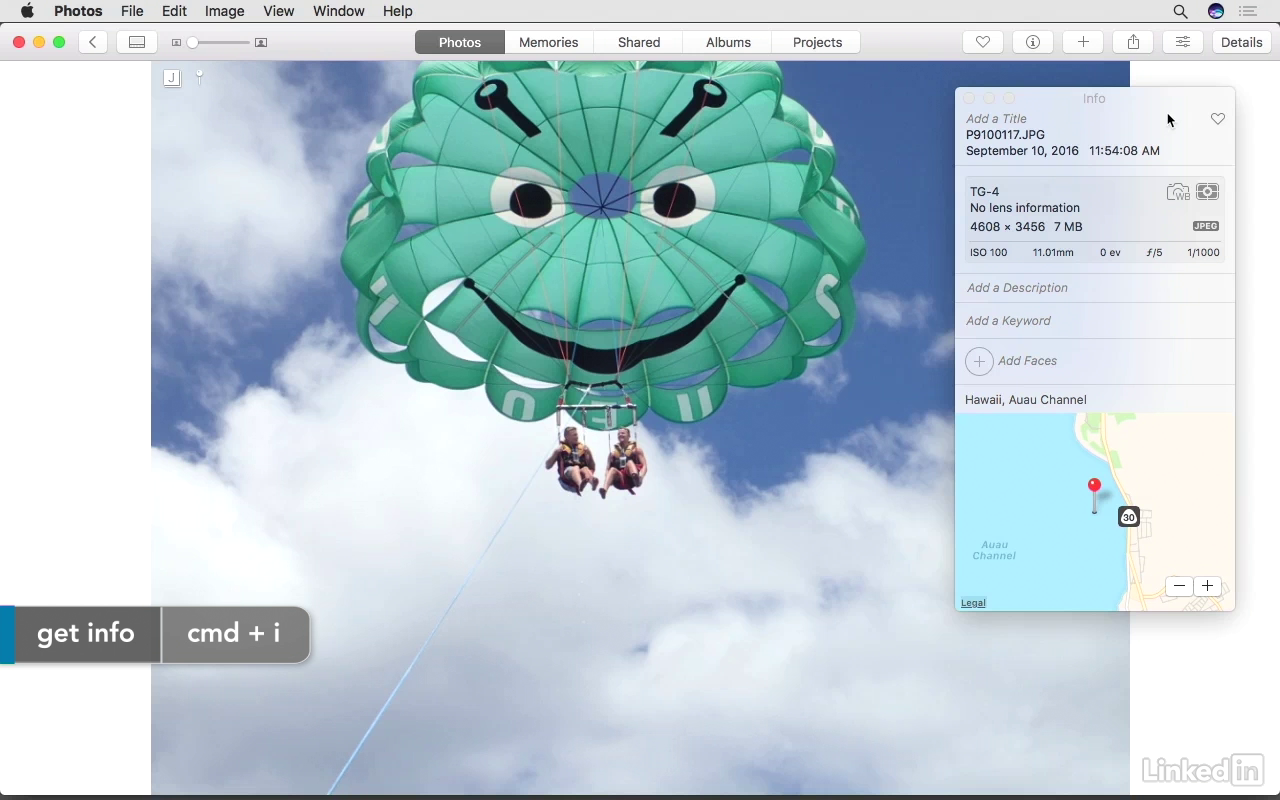Image resolution: width=1280 pixels, height=800 pixels.
Task: Switch to the Photos tab
Action: [460, 42]
